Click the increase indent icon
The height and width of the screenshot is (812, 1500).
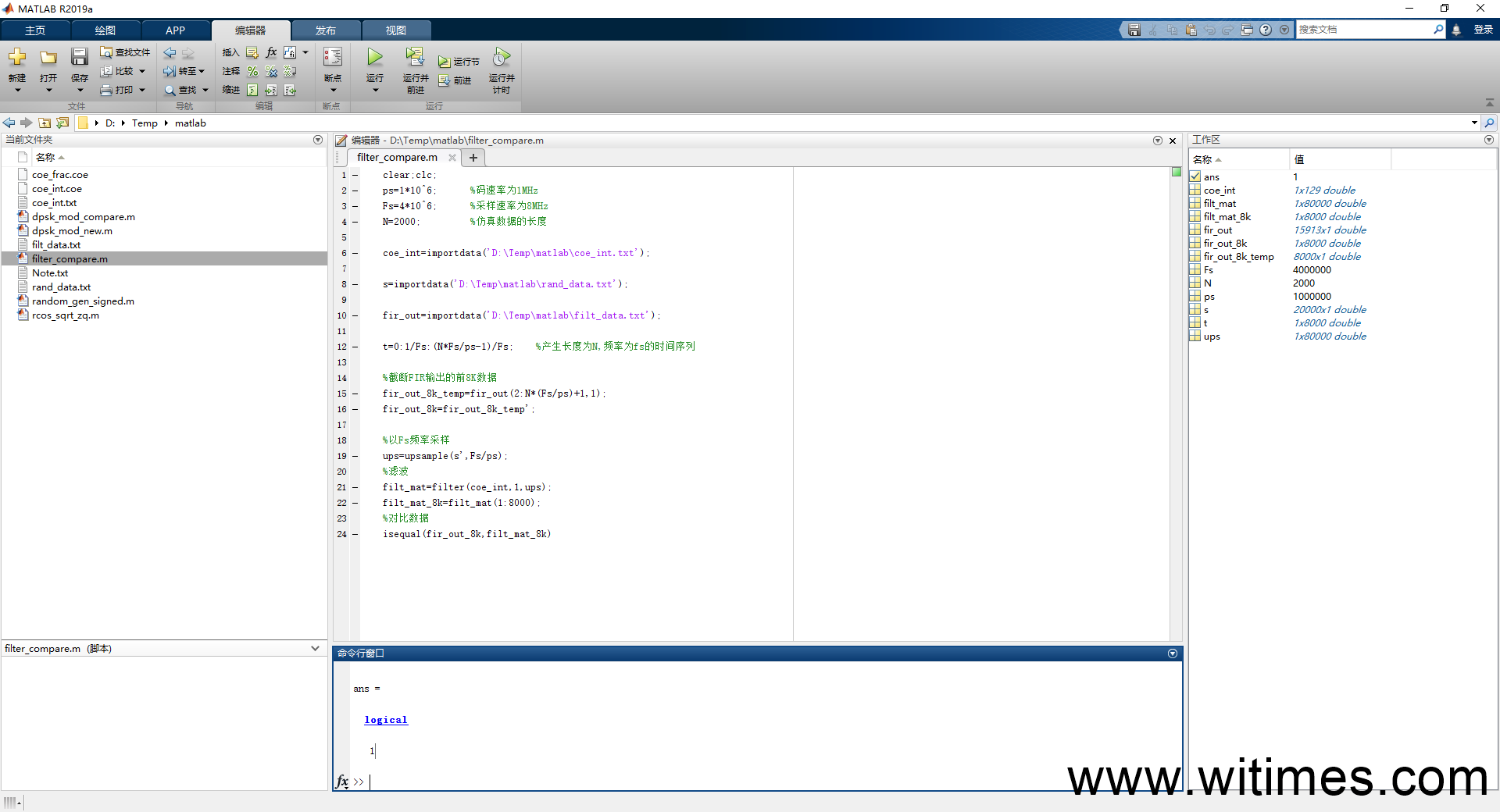(271, 90)
